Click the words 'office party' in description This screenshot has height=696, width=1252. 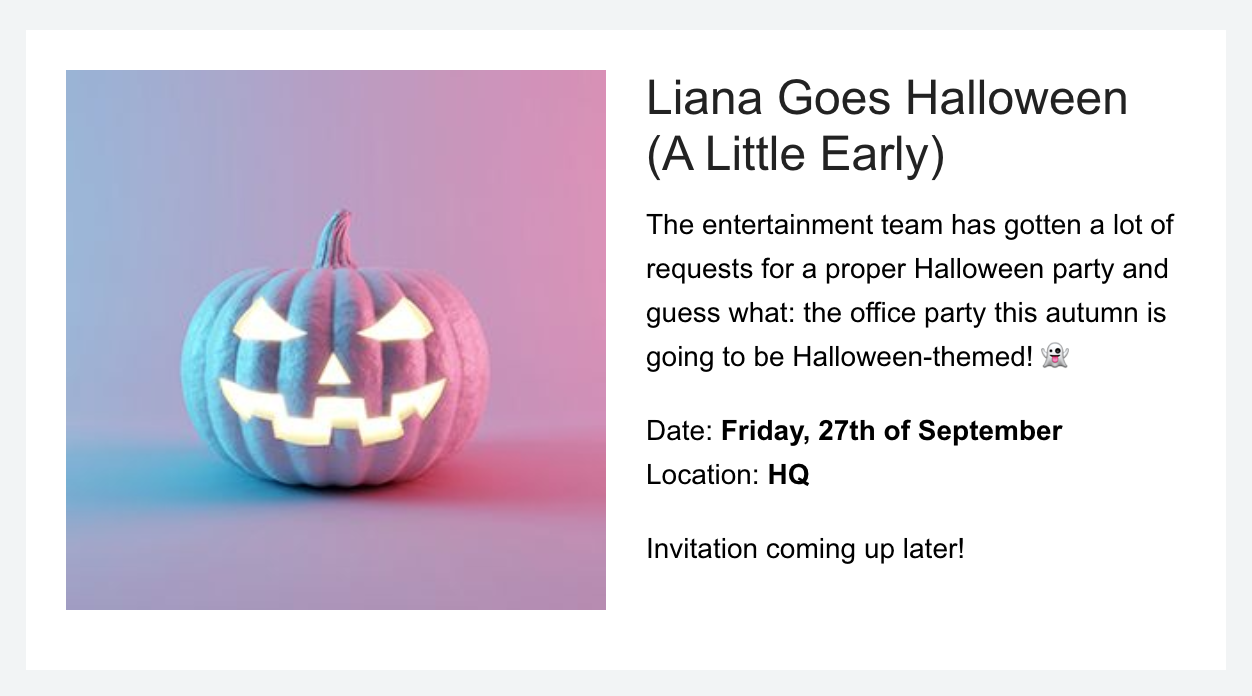click(917, 313)
